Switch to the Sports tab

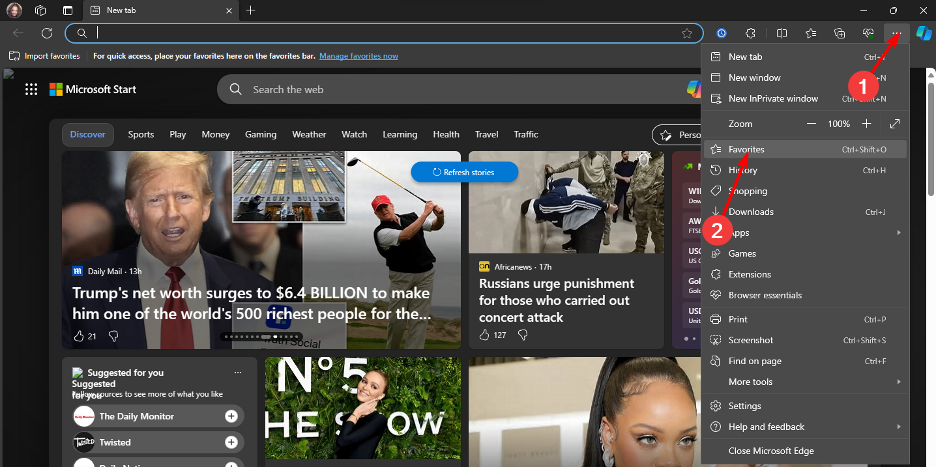tap(141, 135)
